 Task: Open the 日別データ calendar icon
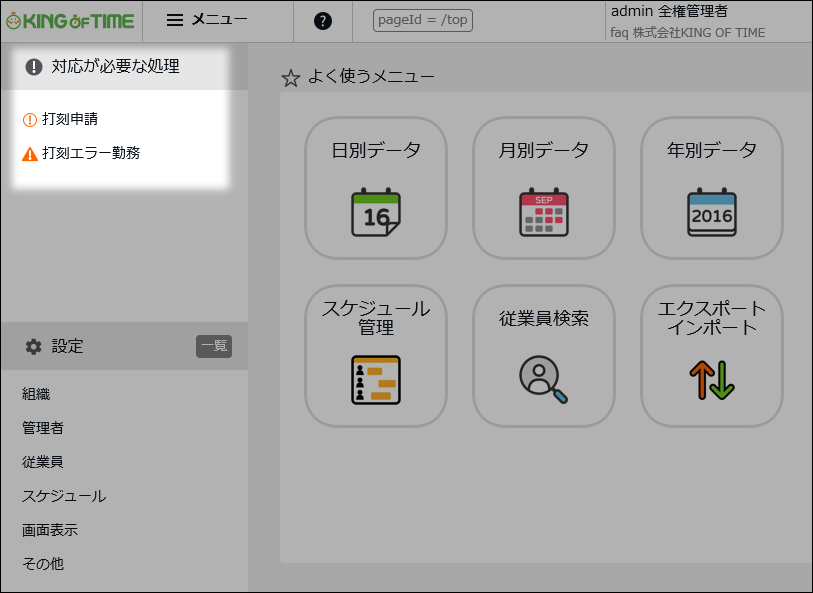376,213
